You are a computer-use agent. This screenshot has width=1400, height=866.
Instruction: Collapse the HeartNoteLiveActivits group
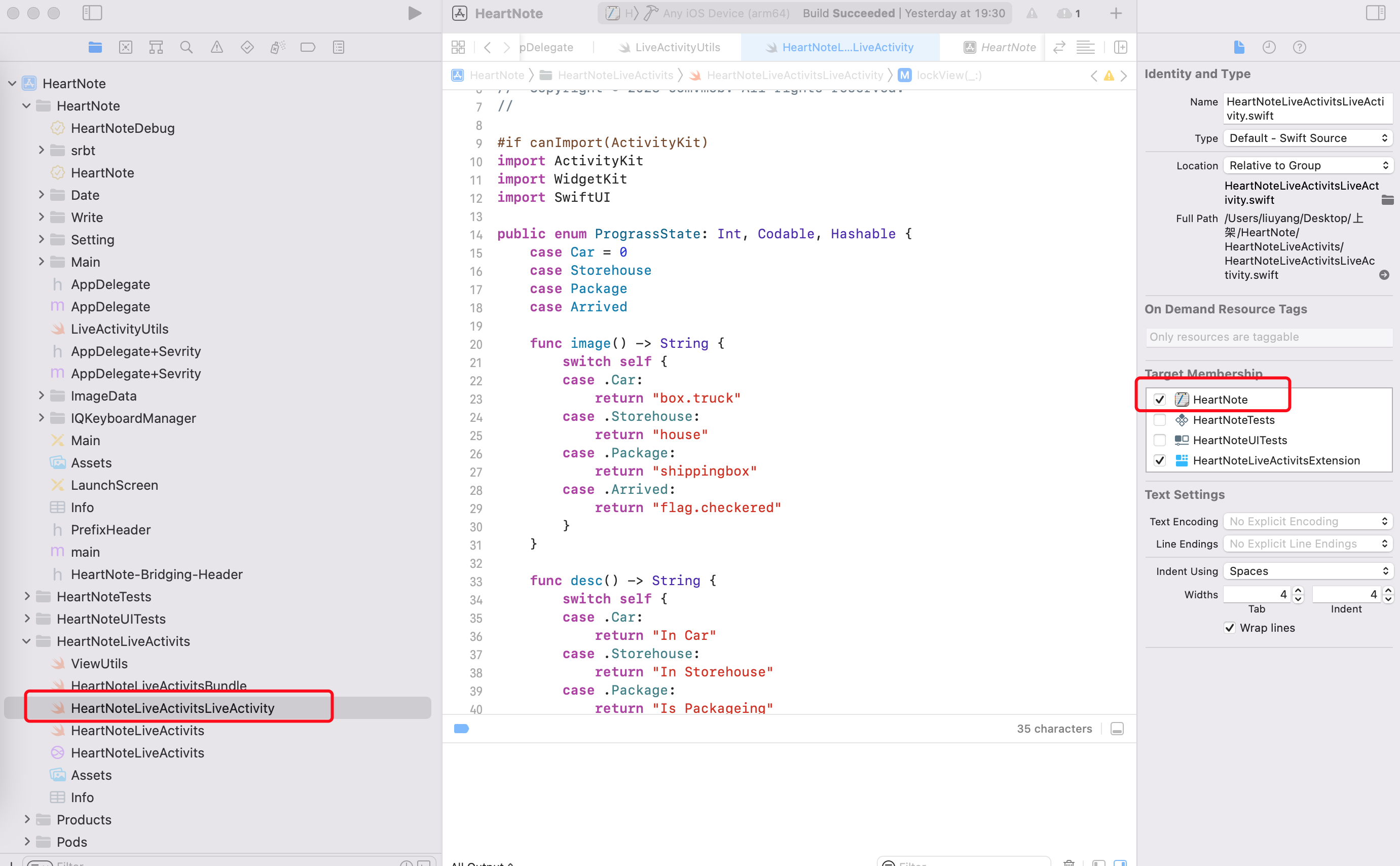pyautogui.click(x=26, y=641)
